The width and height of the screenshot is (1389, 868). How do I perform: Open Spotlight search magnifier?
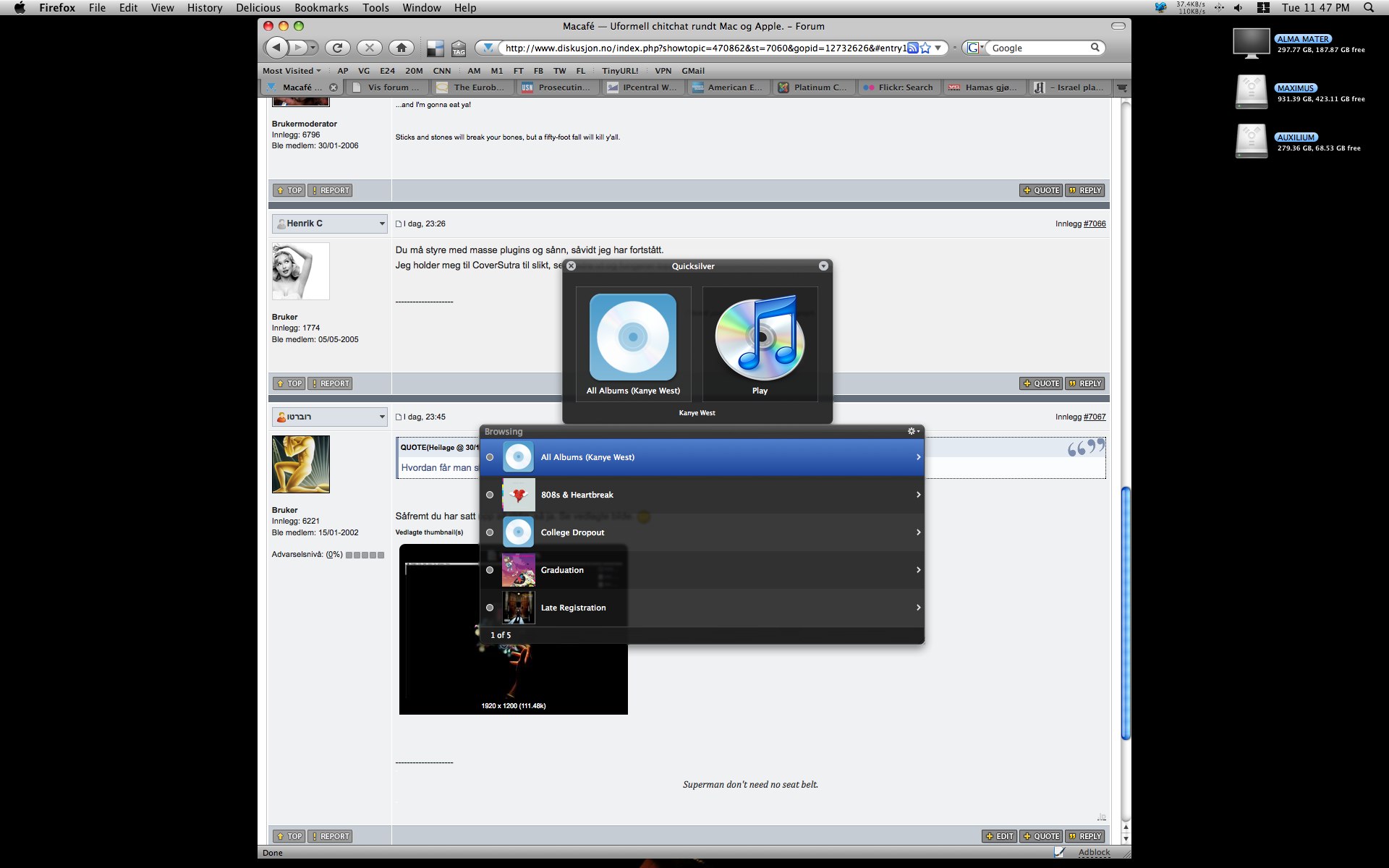[x=1369, y=8]
